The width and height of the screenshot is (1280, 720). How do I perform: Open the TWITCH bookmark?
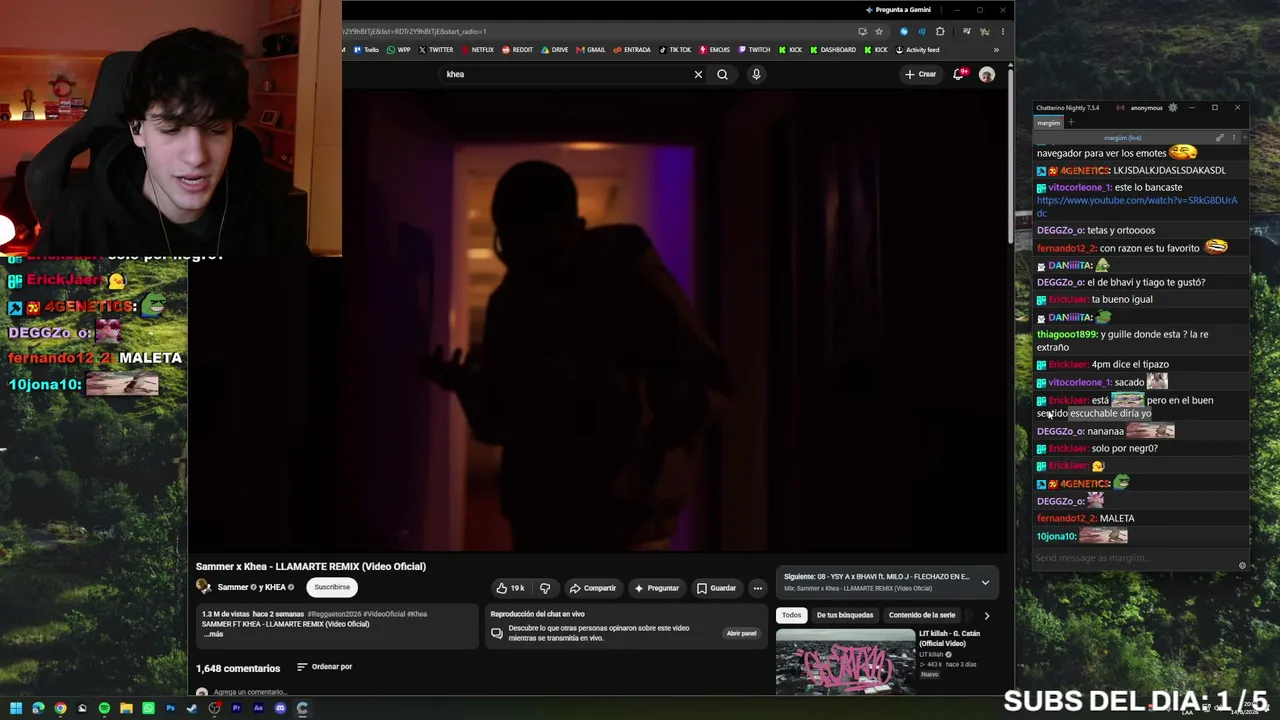(755, 50)
